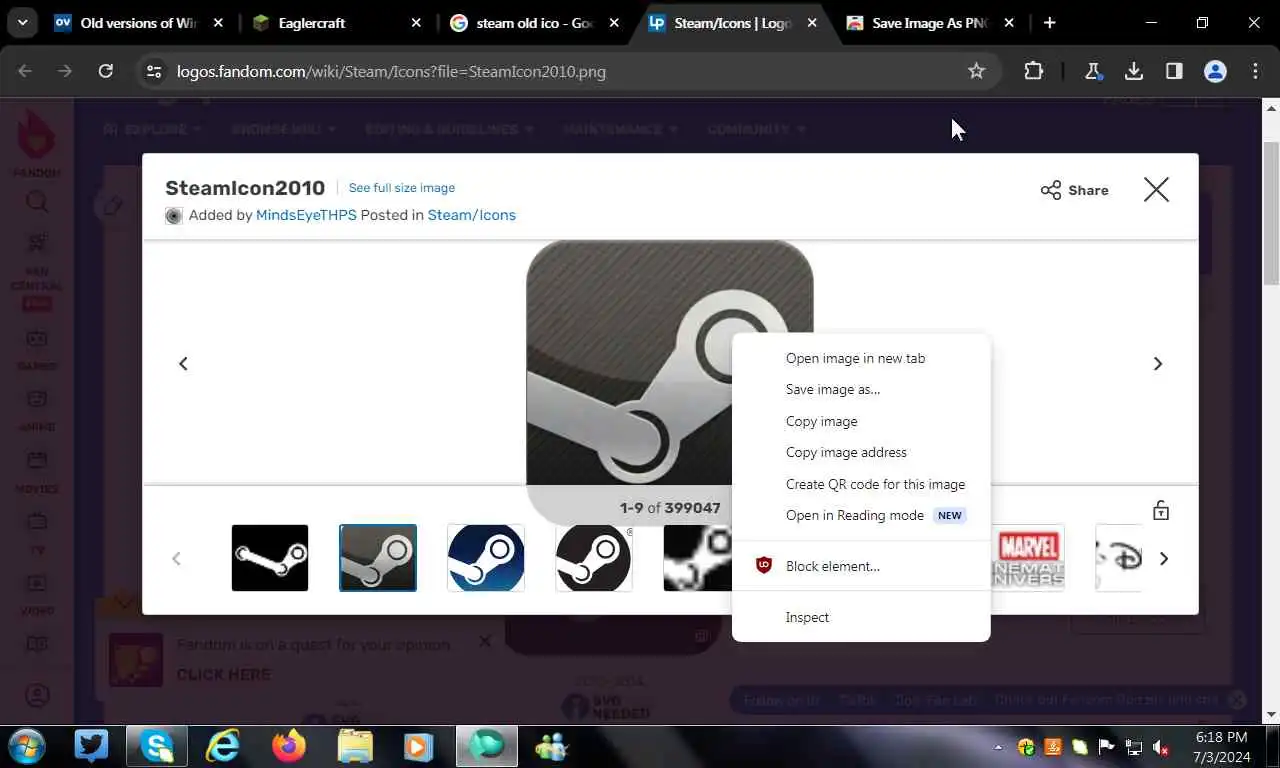Go back with the browser back arrow
Screen dimensions: 1280x768
tap(25, 71)
